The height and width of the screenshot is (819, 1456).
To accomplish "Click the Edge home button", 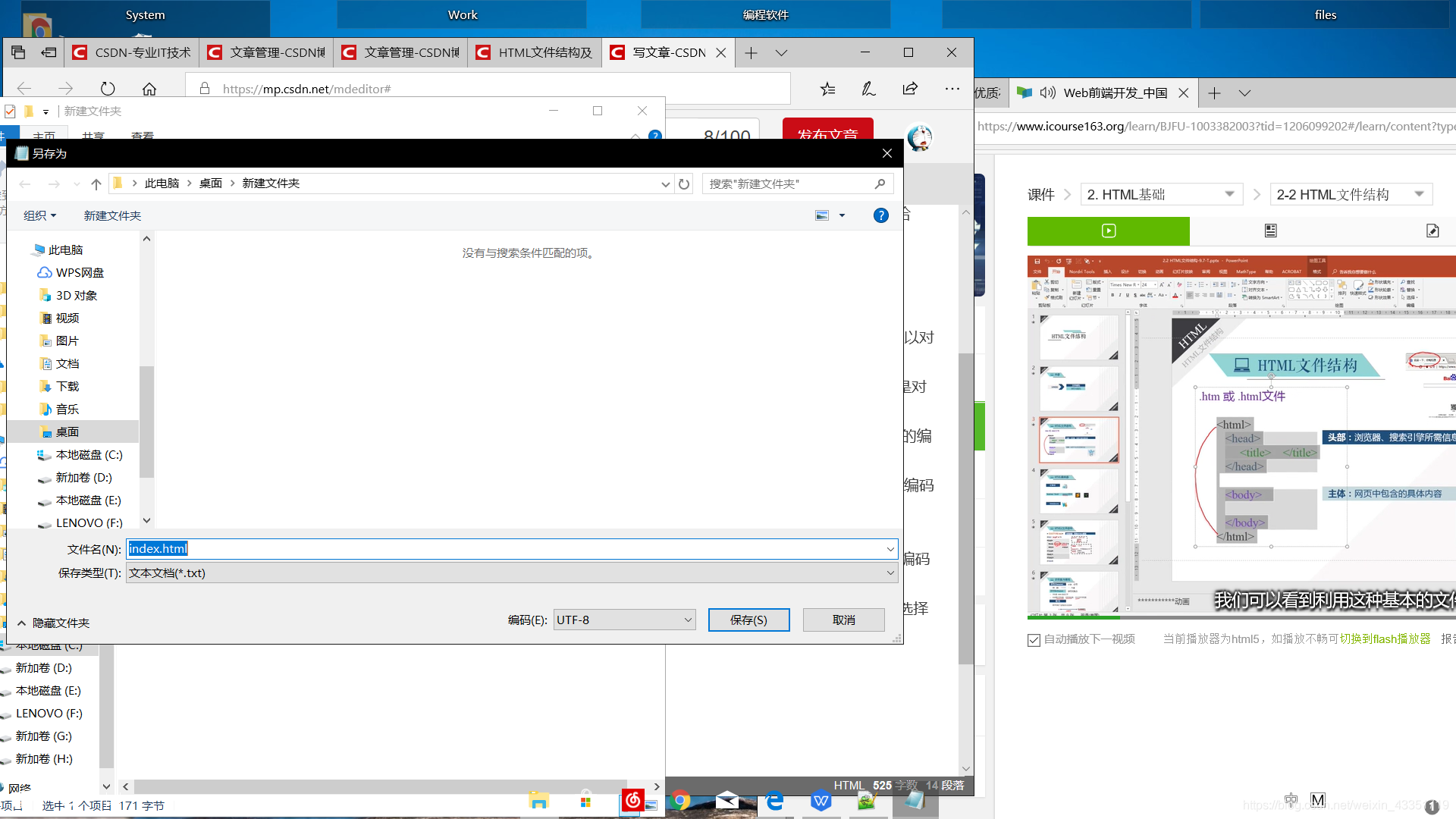I will click(149, 89).
